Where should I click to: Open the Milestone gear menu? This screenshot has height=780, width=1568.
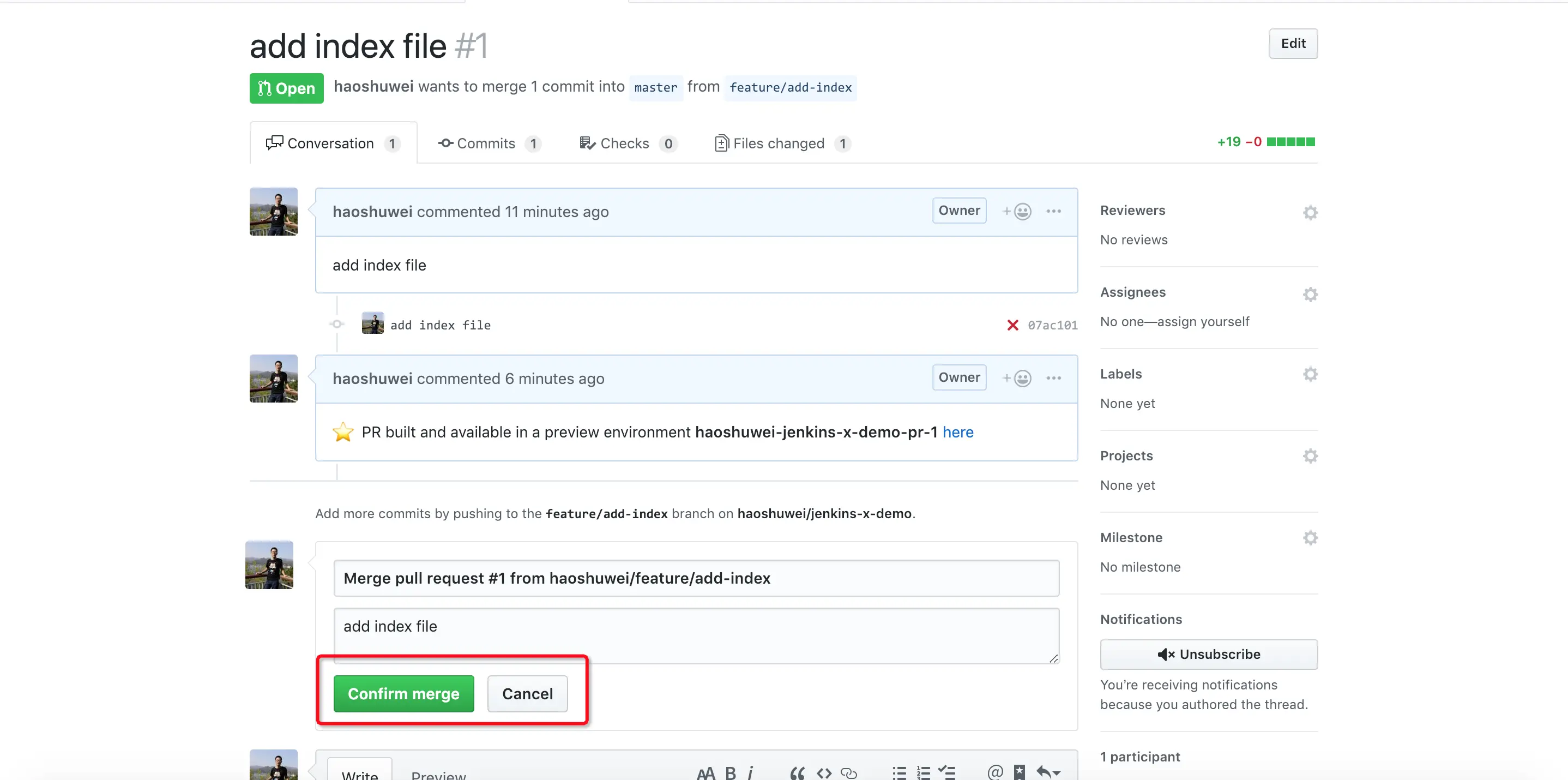click(x=1310, y=538)
